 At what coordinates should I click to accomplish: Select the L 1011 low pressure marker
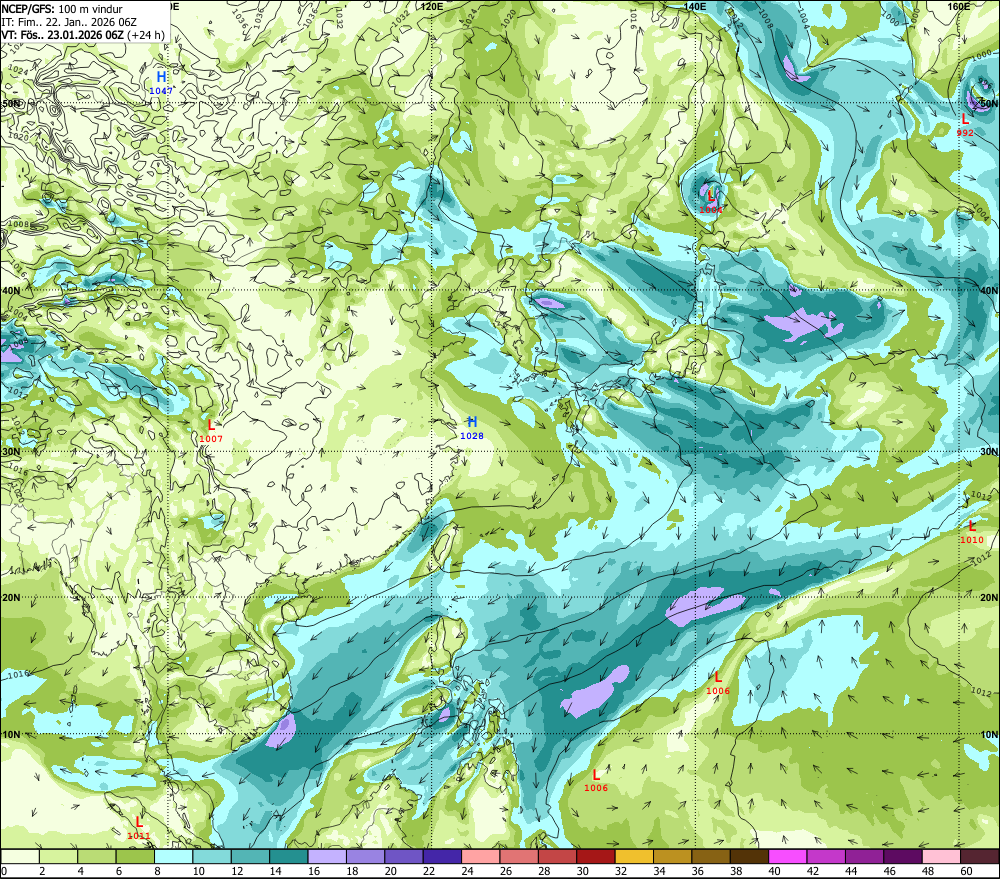coord(139,829)
